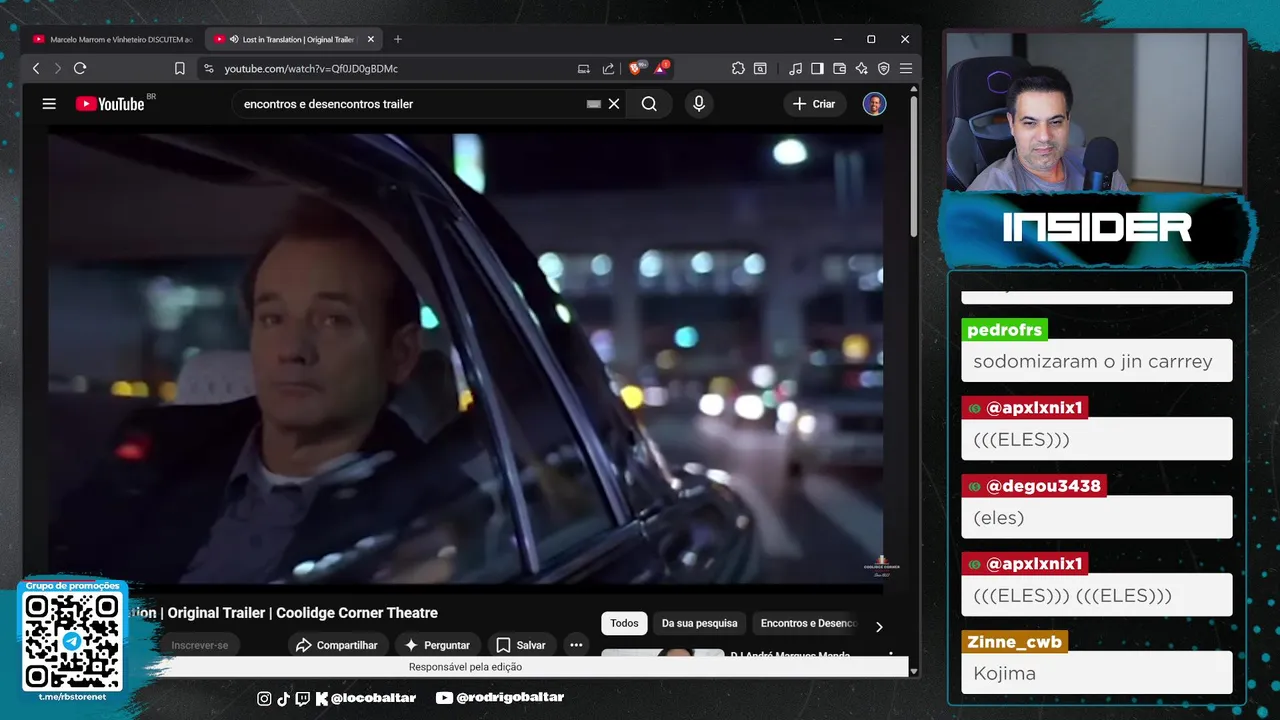This screenshot has height=720, width=1280.
Task: Click the picture-in-picture icon in address bar
Action: point(584,68)
